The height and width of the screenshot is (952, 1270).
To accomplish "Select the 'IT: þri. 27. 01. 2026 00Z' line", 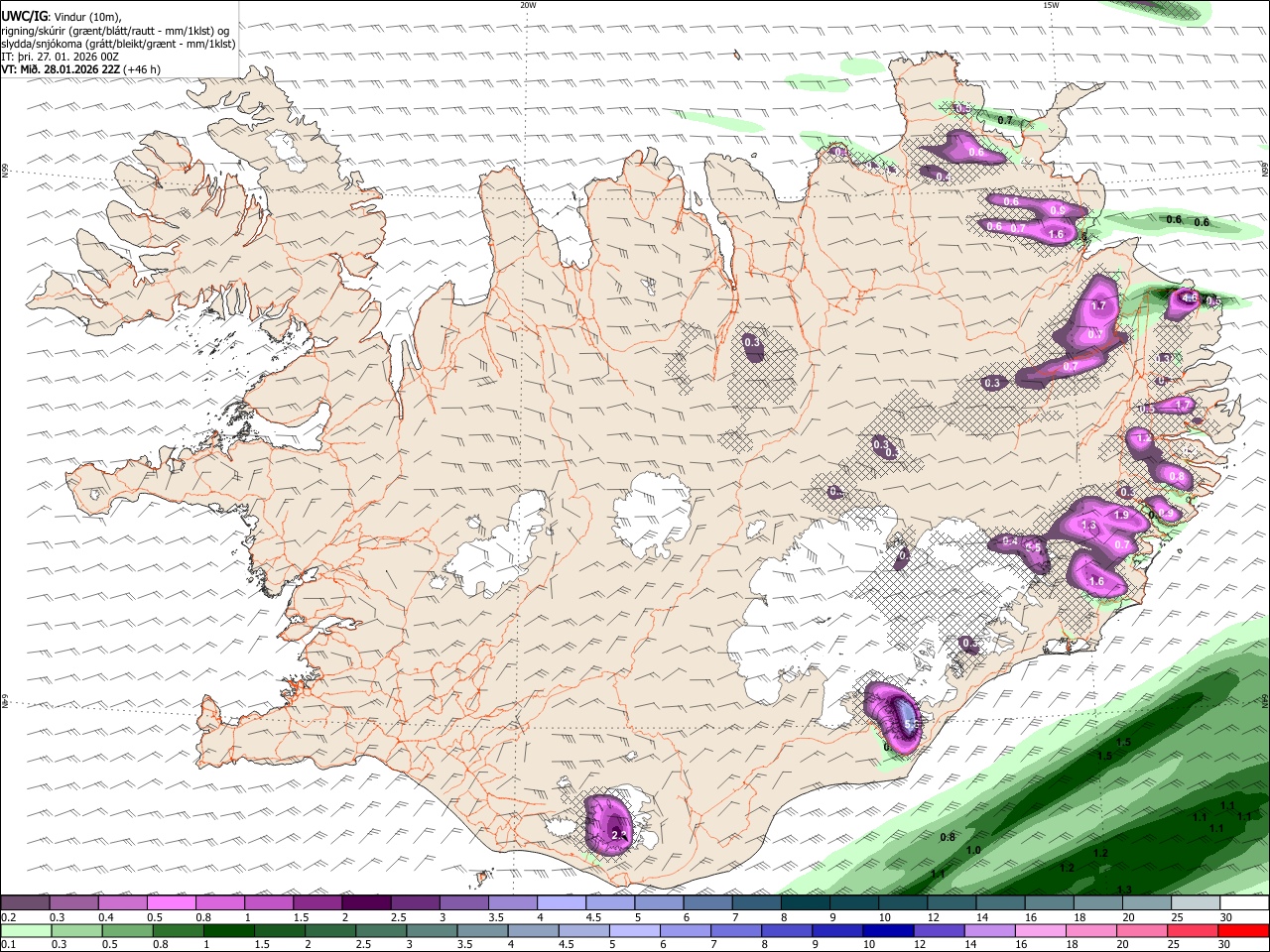I will 61,57.
